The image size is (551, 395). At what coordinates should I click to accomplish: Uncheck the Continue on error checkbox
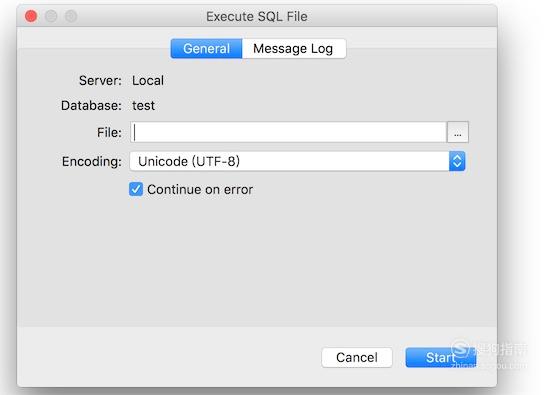tap(136, 189)
